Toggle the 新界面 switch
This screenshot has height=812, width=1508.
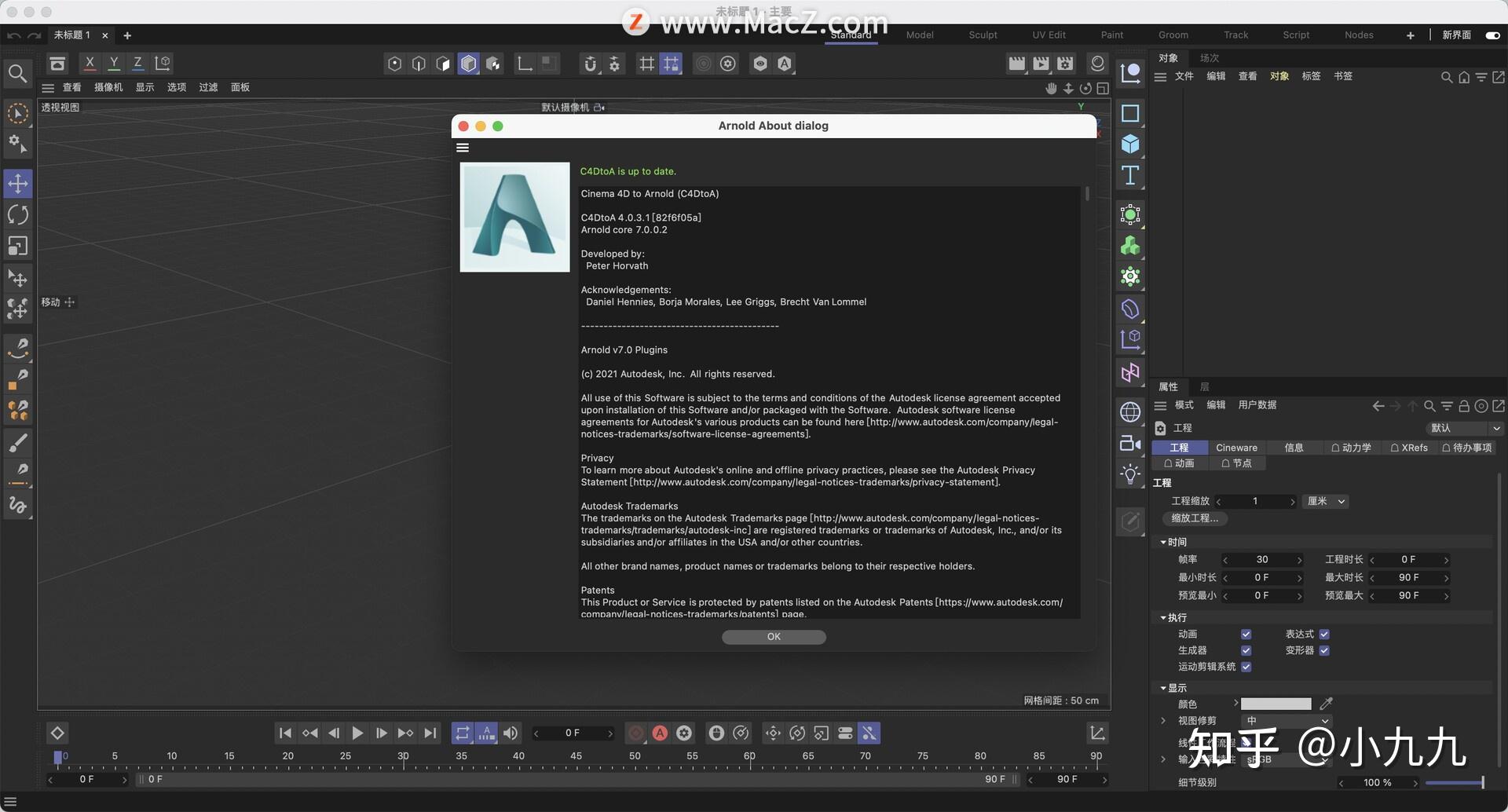point(1493,35)
